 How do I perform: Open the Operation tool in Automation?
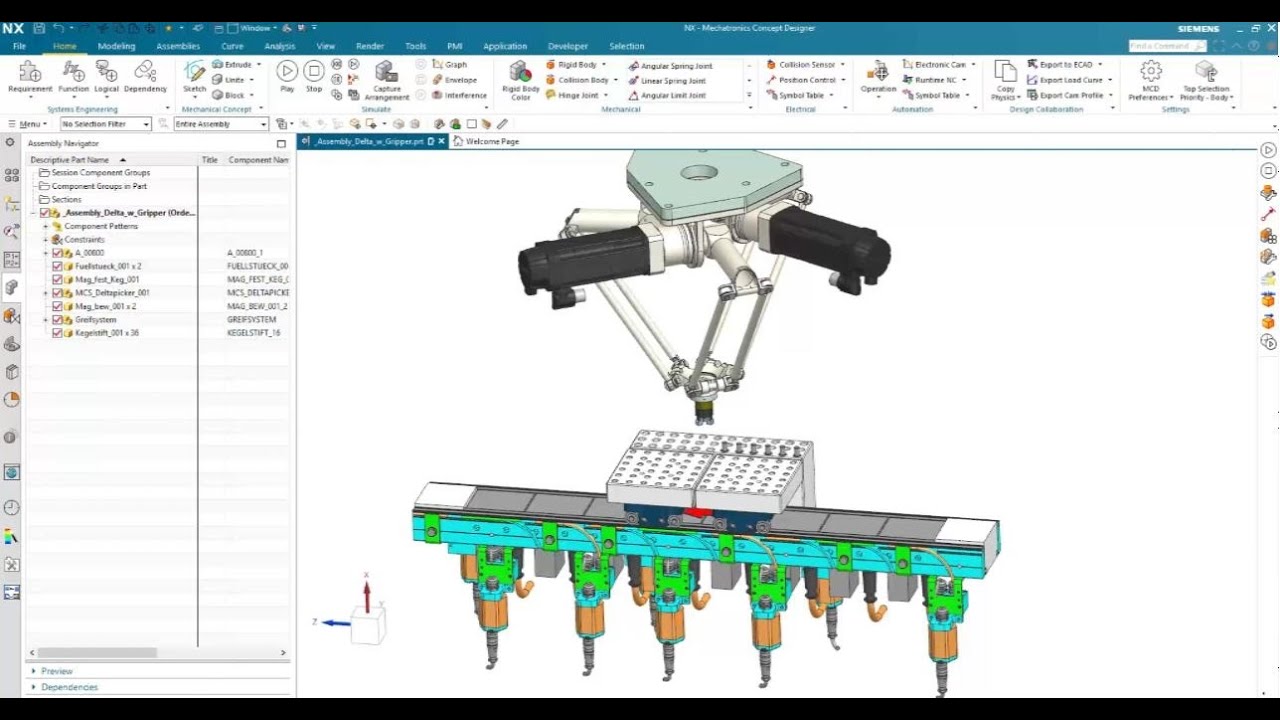878,76
